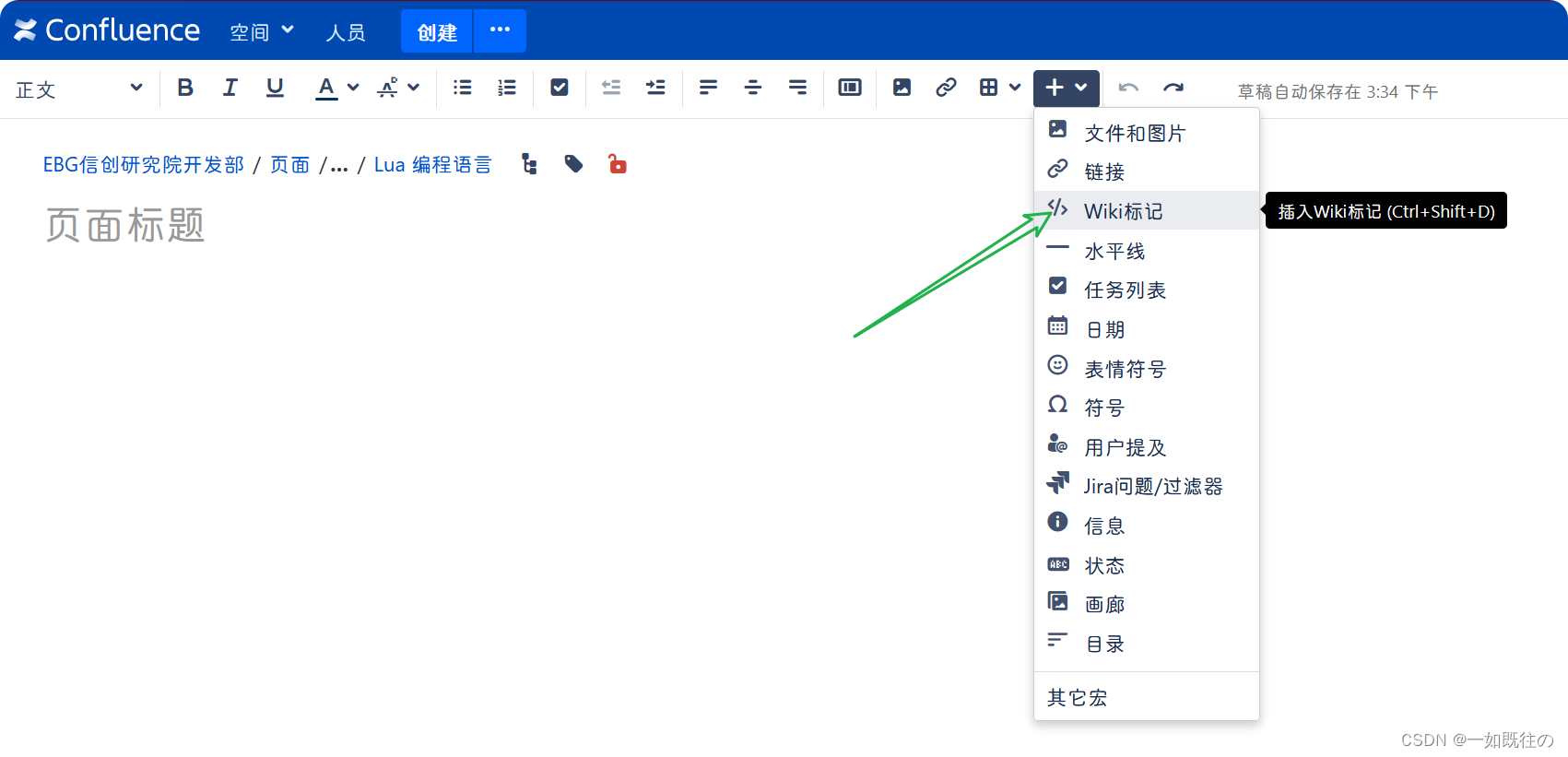
Task: Select 符号 from insert menu
Action: coord(1147,408)
